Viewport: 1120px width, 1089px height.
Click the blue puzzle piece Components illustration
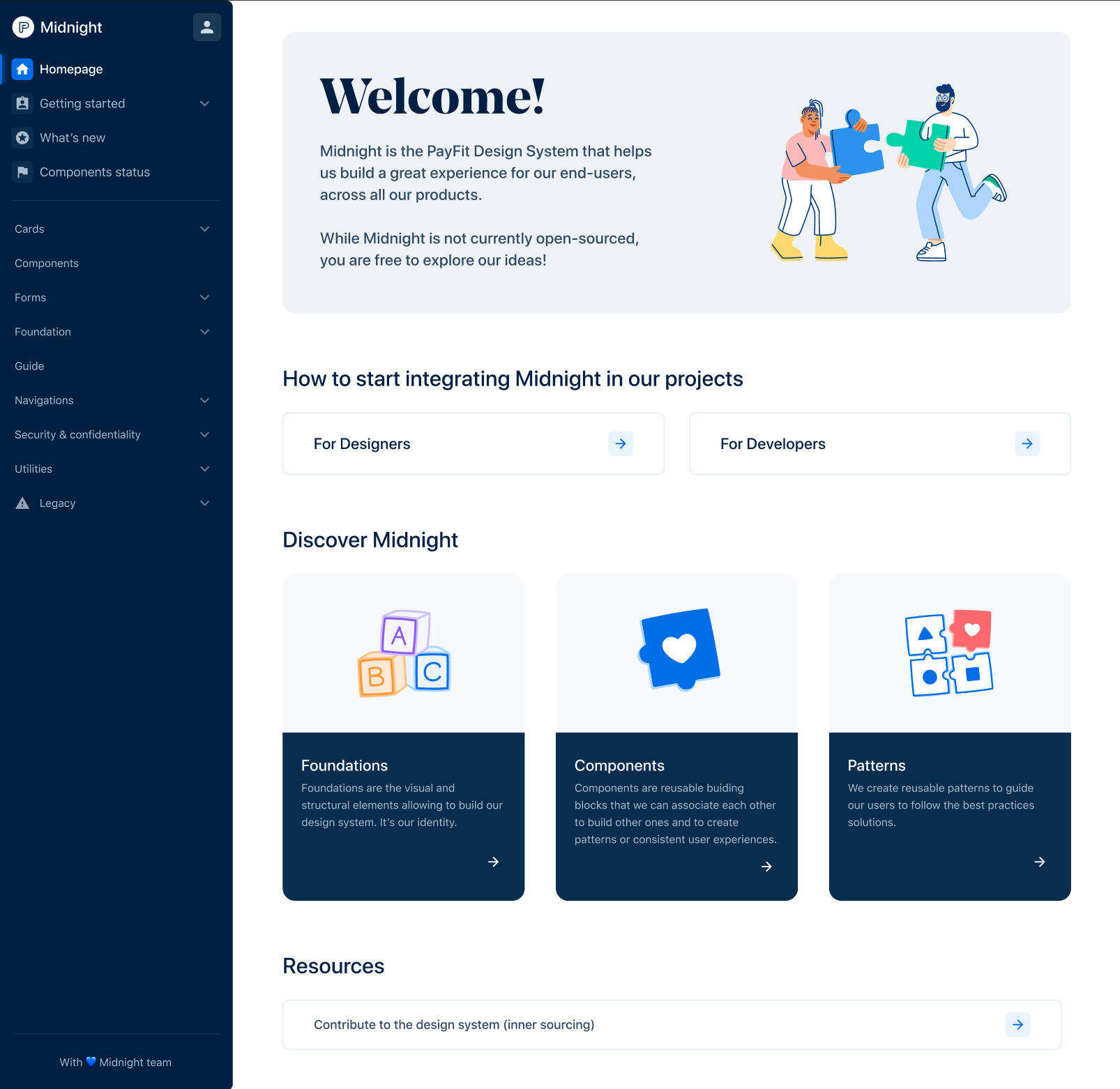[679, 649]
